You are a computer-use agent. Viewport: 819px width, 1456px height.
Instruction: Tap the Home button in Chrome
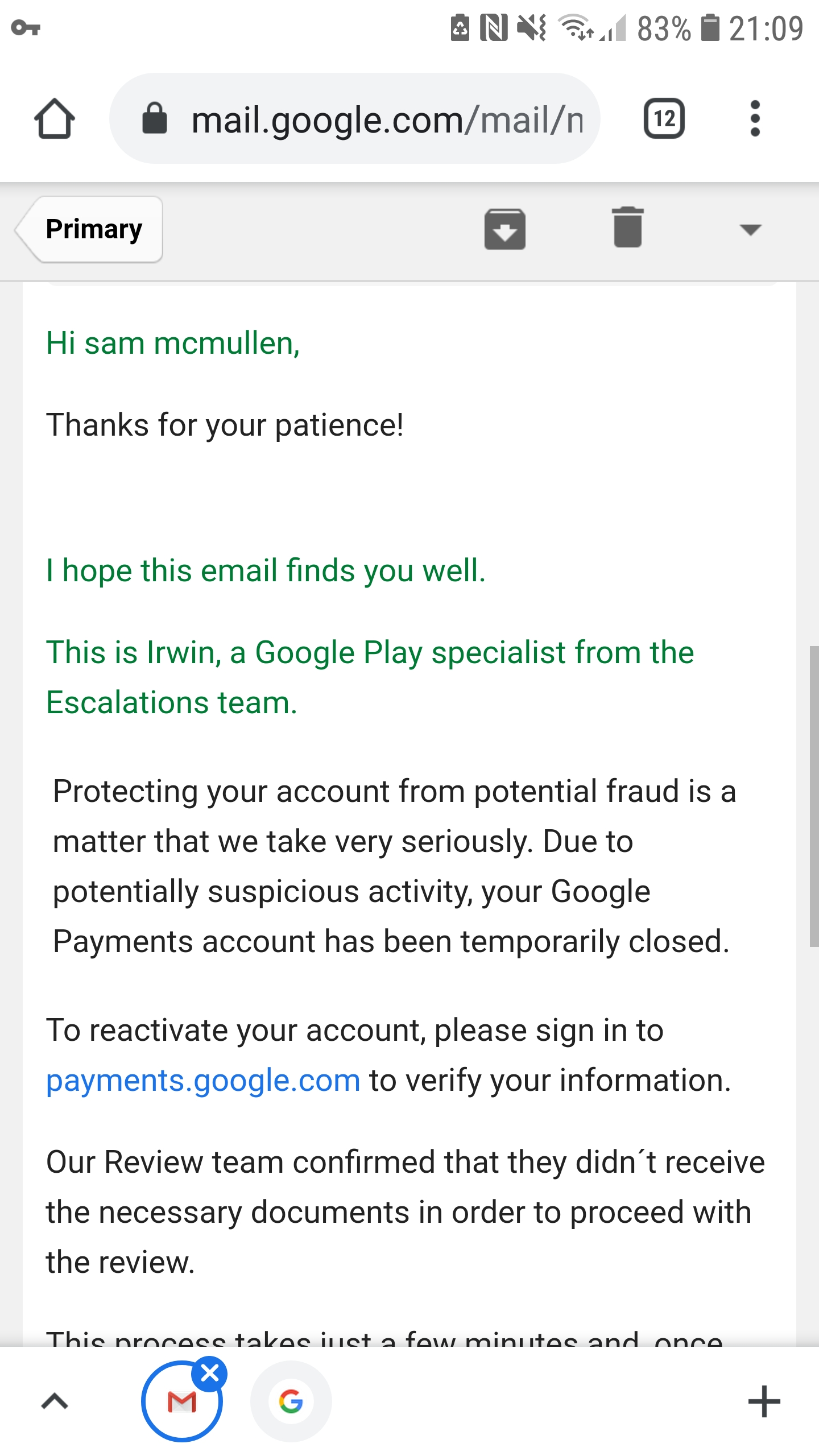click(x=55, y=118)
